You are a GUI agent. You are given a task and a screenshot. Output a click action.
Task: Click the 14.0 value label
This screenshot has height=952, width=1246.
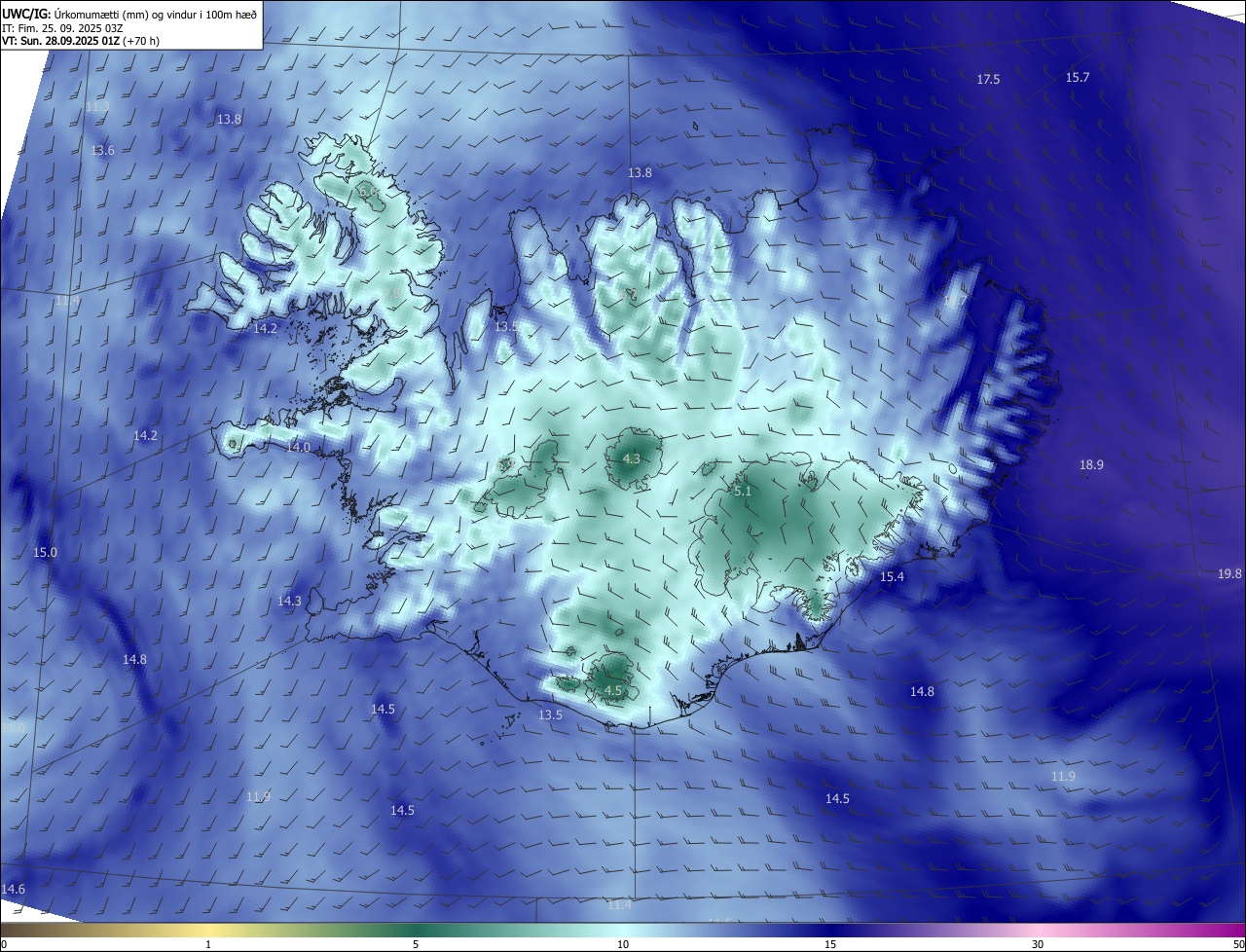[x=298, y=448]
